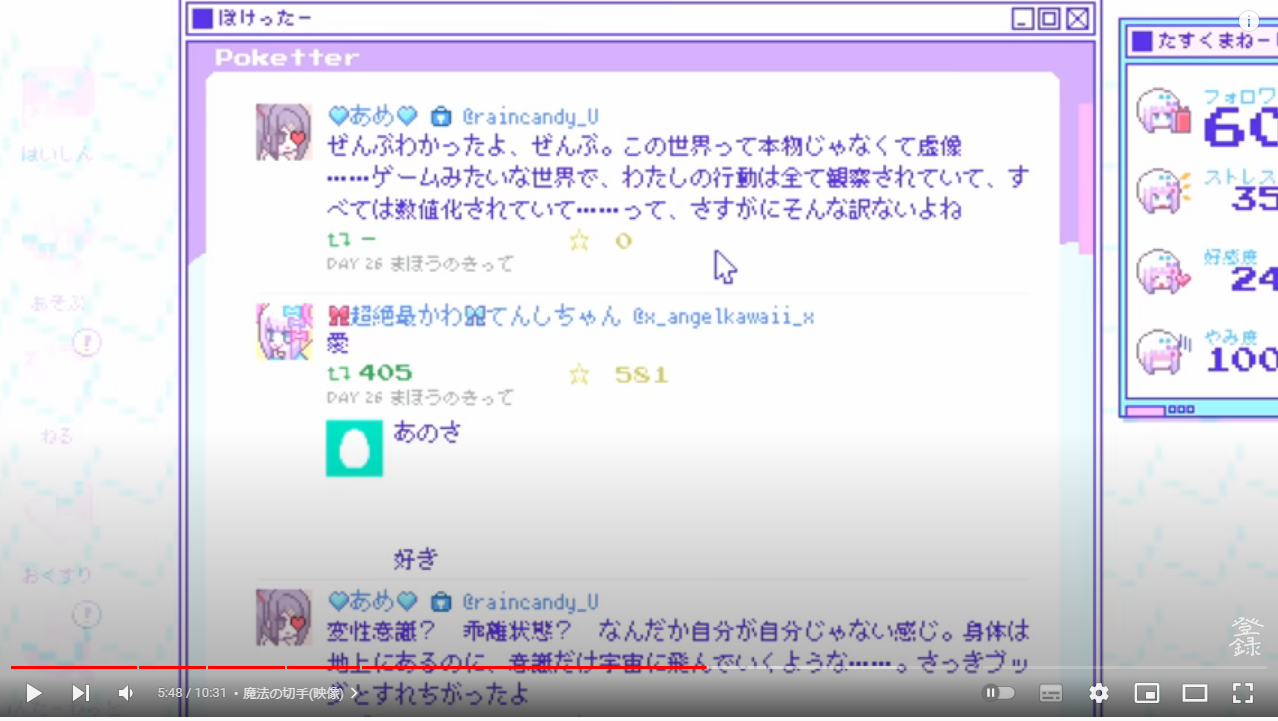Expand the 魔法の切手(映像) chapter list

tap(300, 693)
